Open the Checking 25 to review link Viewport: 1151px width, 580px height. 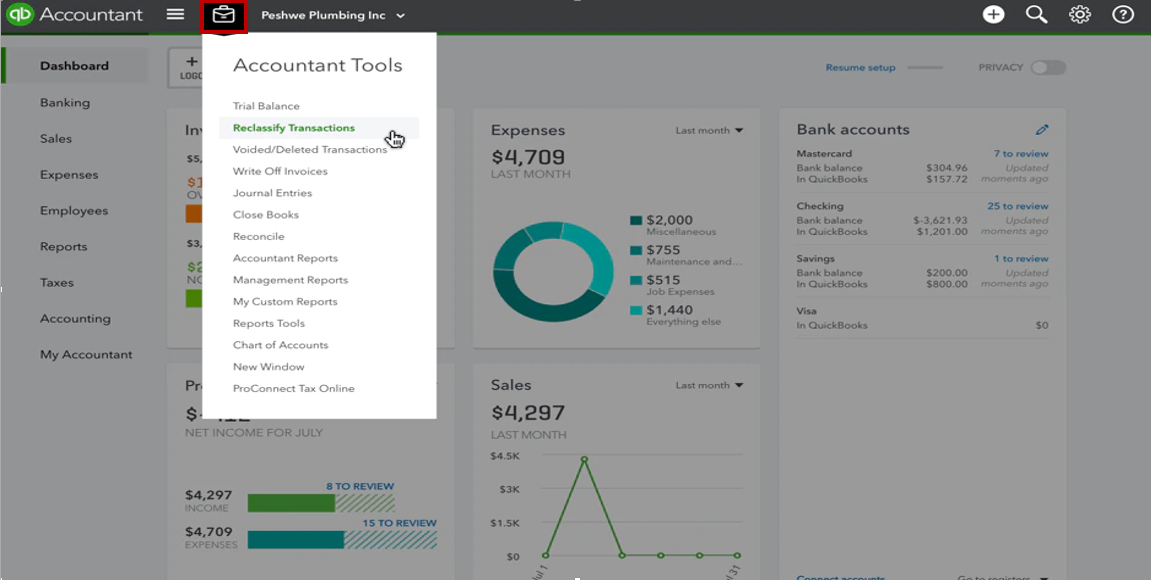coord(1017,206)
